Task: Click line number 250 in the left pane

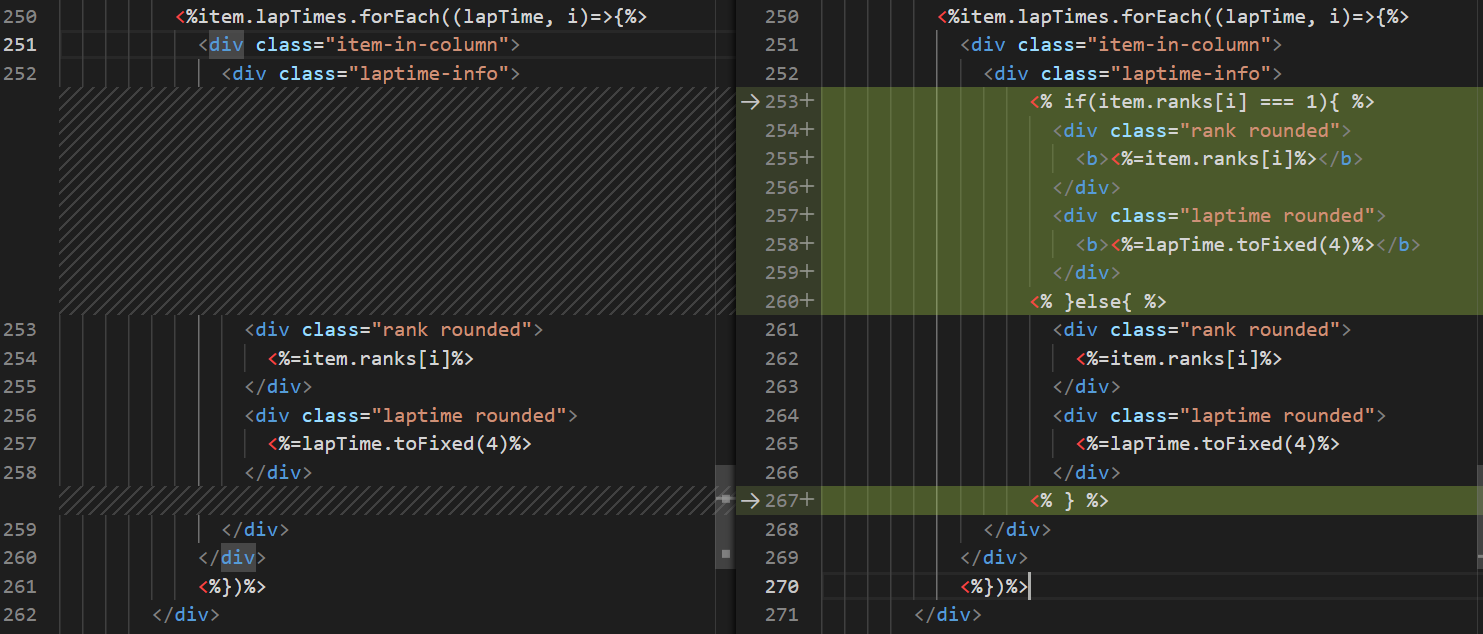Action: tap(21, 16)
